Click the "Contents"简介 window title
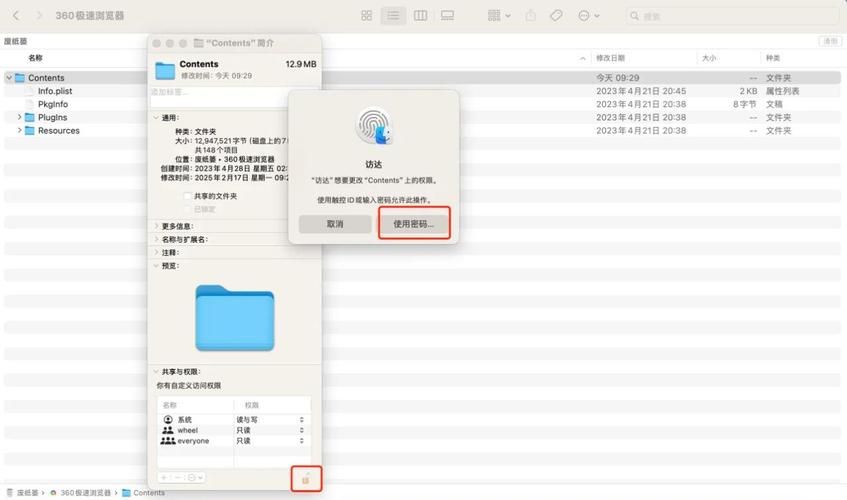Viewport: 847px width, 500px height. [x=240, y=43]
